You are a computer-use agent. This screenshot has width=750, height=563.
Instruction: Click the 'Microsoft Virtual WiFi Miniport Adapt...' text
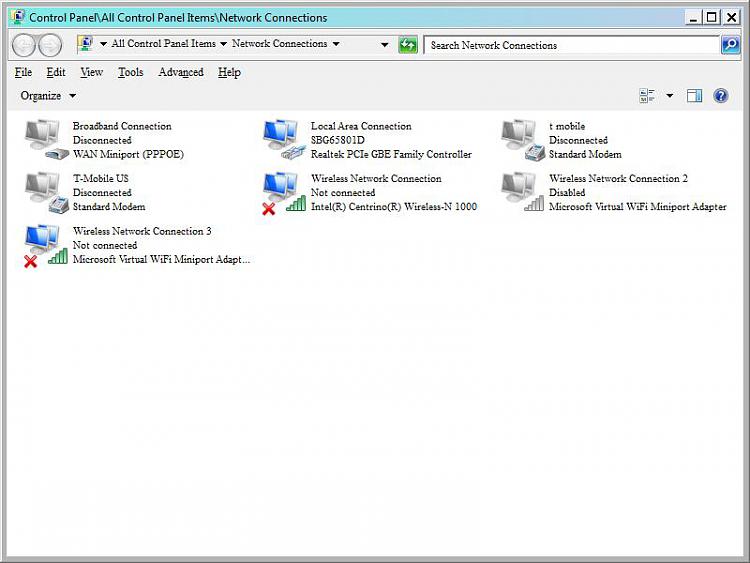(x=161, y=259)
